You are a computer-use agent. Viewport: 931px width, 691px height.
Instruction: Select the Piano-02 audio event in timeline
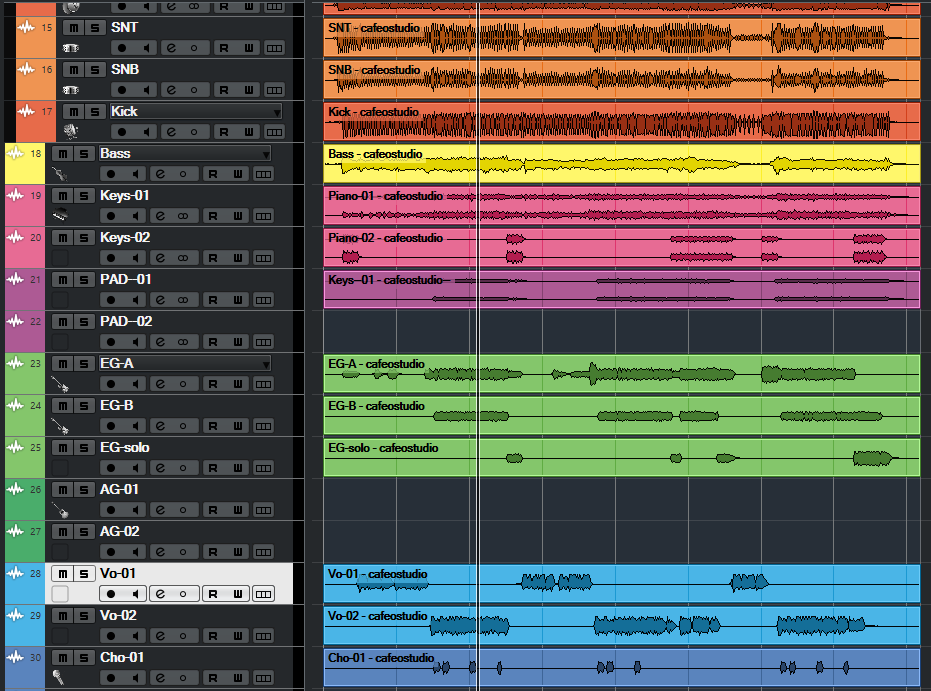[x=620, y=248]
